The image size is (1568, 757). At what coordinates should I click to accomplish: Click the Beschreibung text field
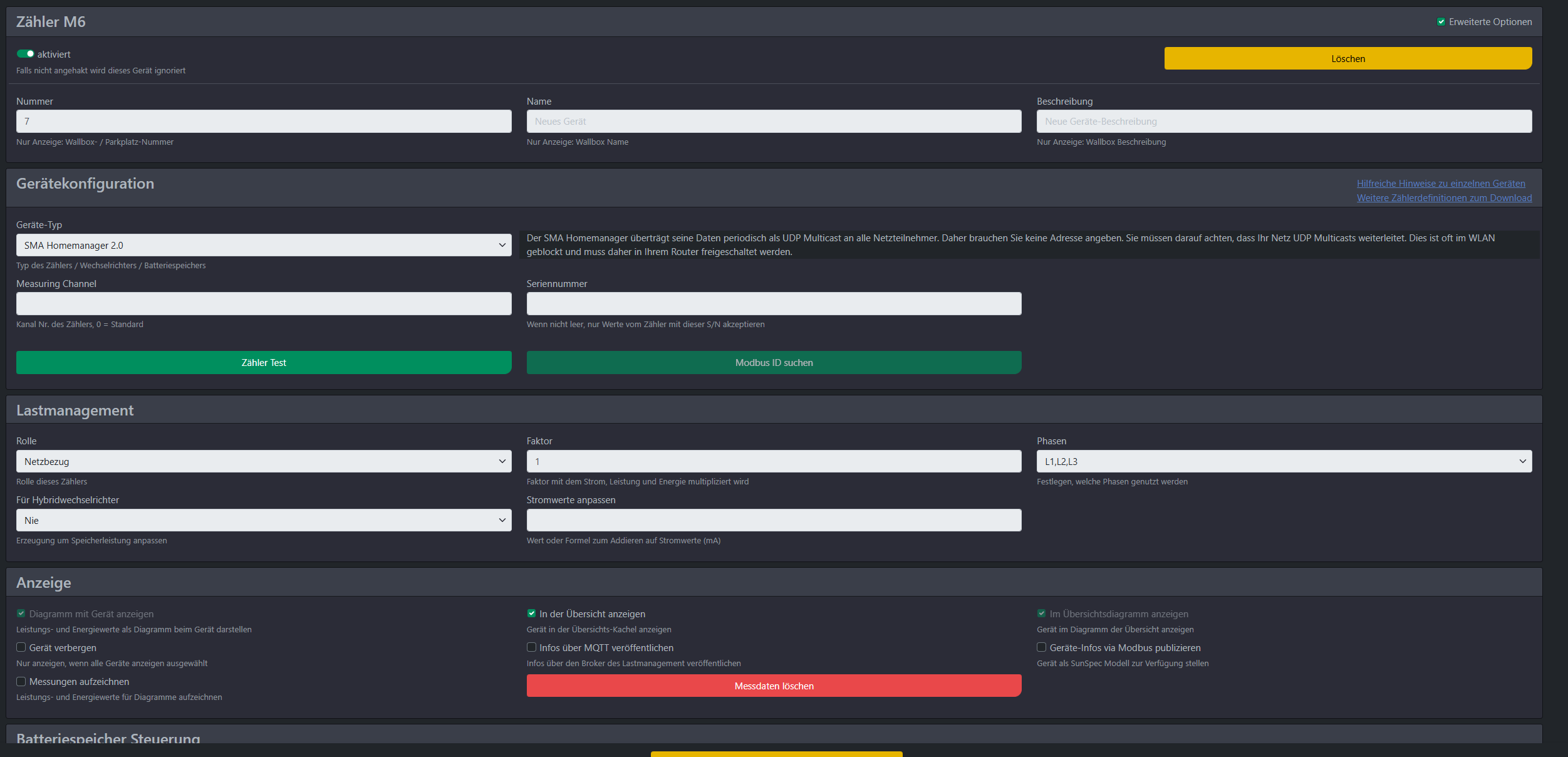(1284, 122)
